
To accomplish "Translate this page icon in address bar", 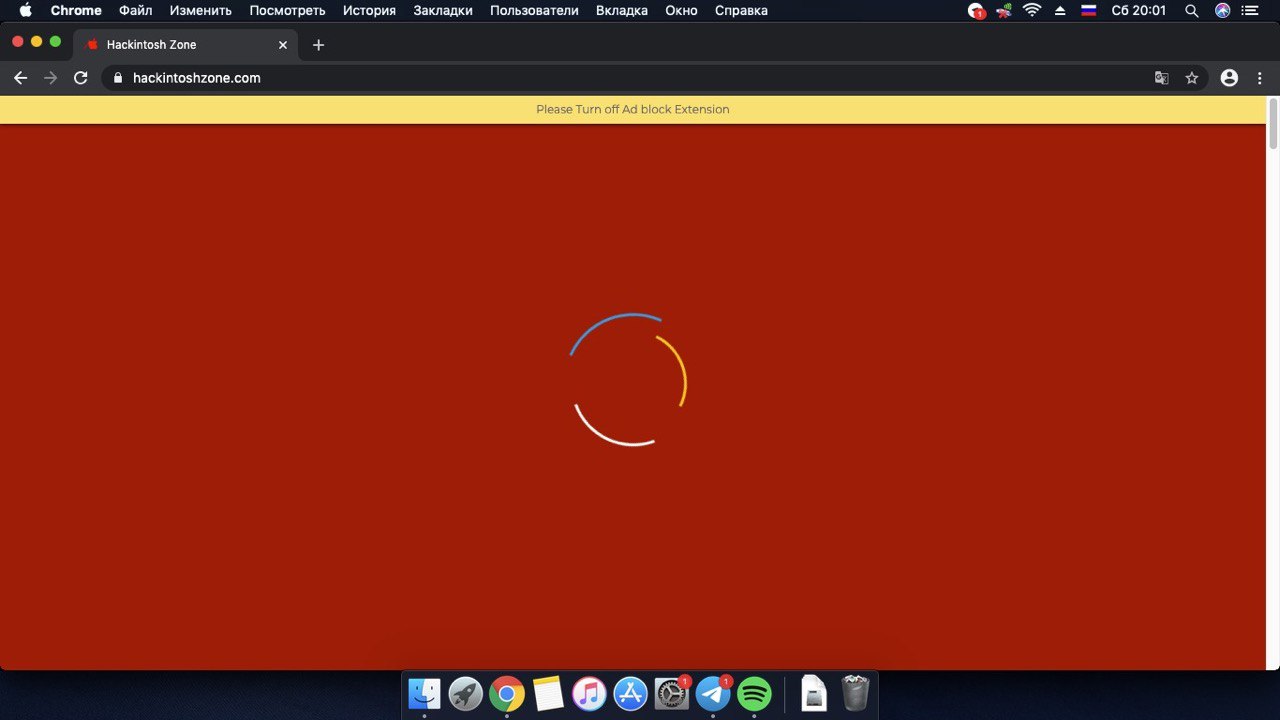I will [1161, 78].
